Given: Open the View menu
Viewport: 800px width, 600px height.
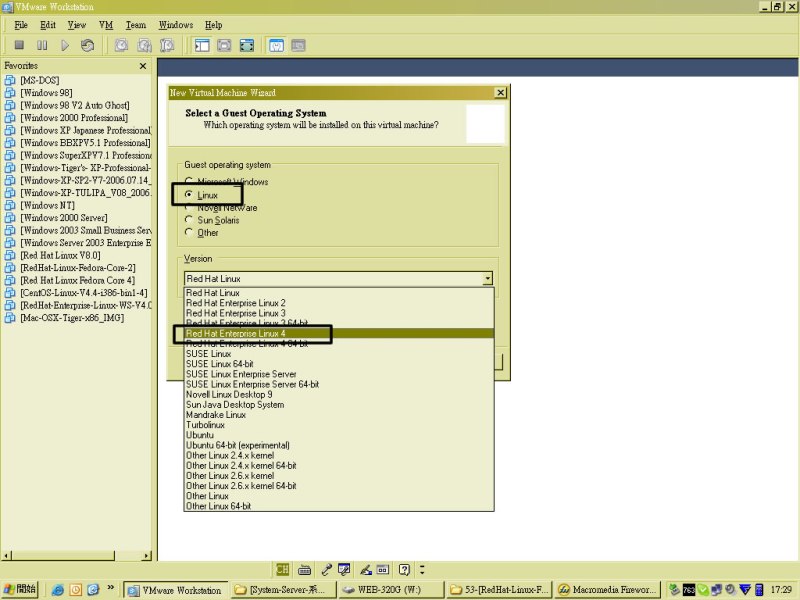Looking at the screenshot, I should pos(77,25).
